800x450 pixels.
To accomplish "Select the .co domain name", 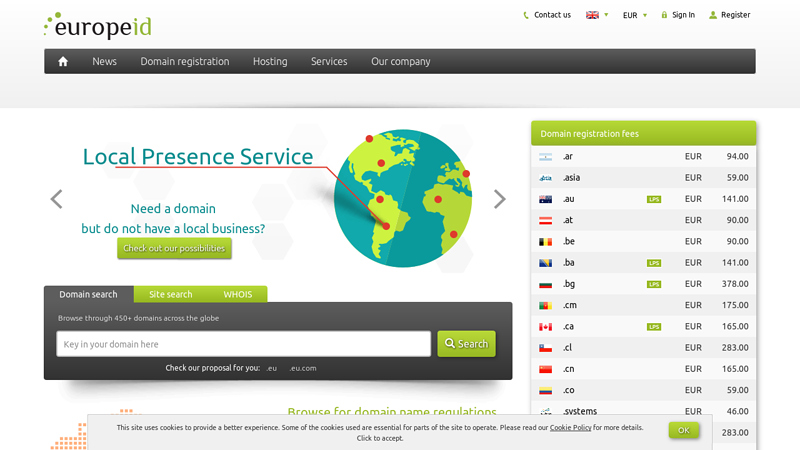I will (x=569, y=390).
